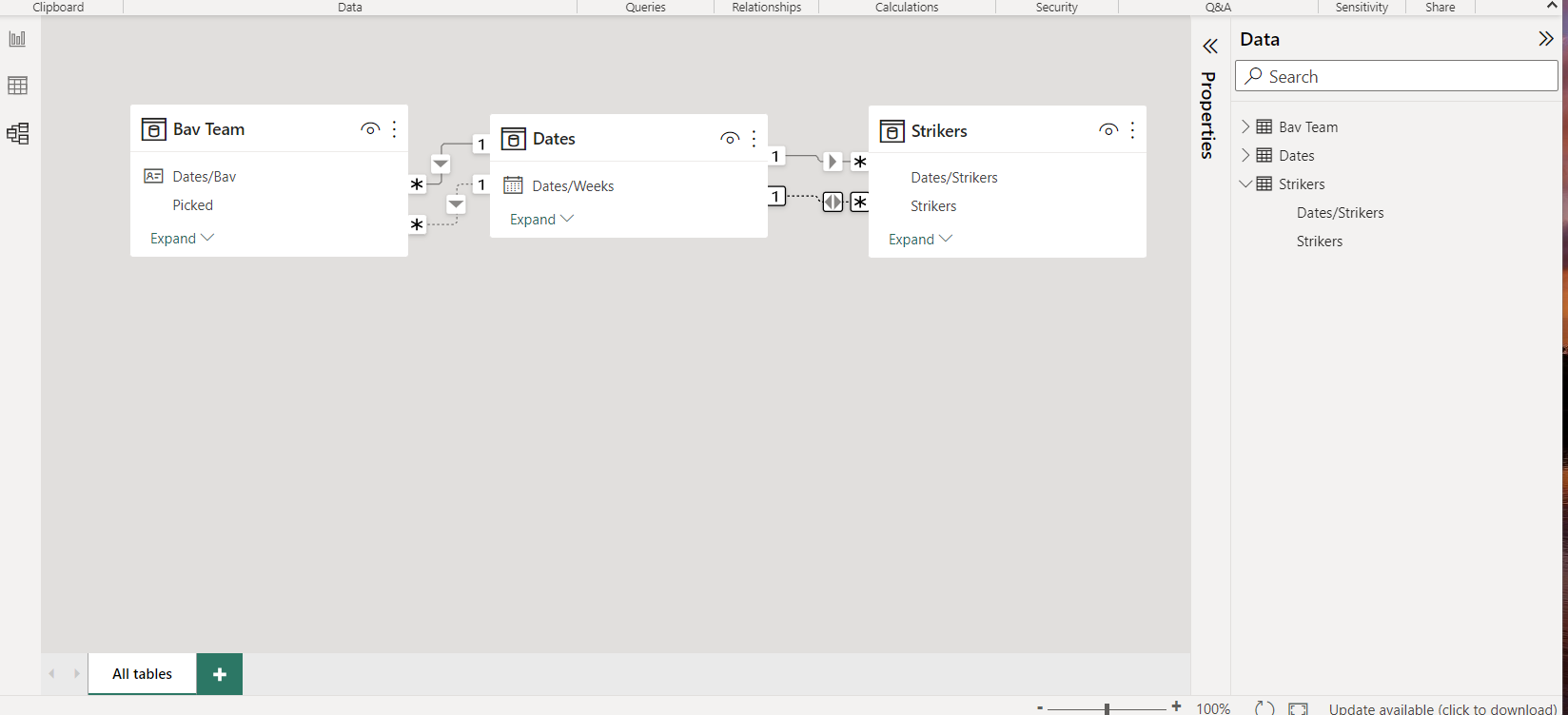Collapse the Strikers table in the Data pane
The height and width of the screenshot is (715, 1568).
1245,184
